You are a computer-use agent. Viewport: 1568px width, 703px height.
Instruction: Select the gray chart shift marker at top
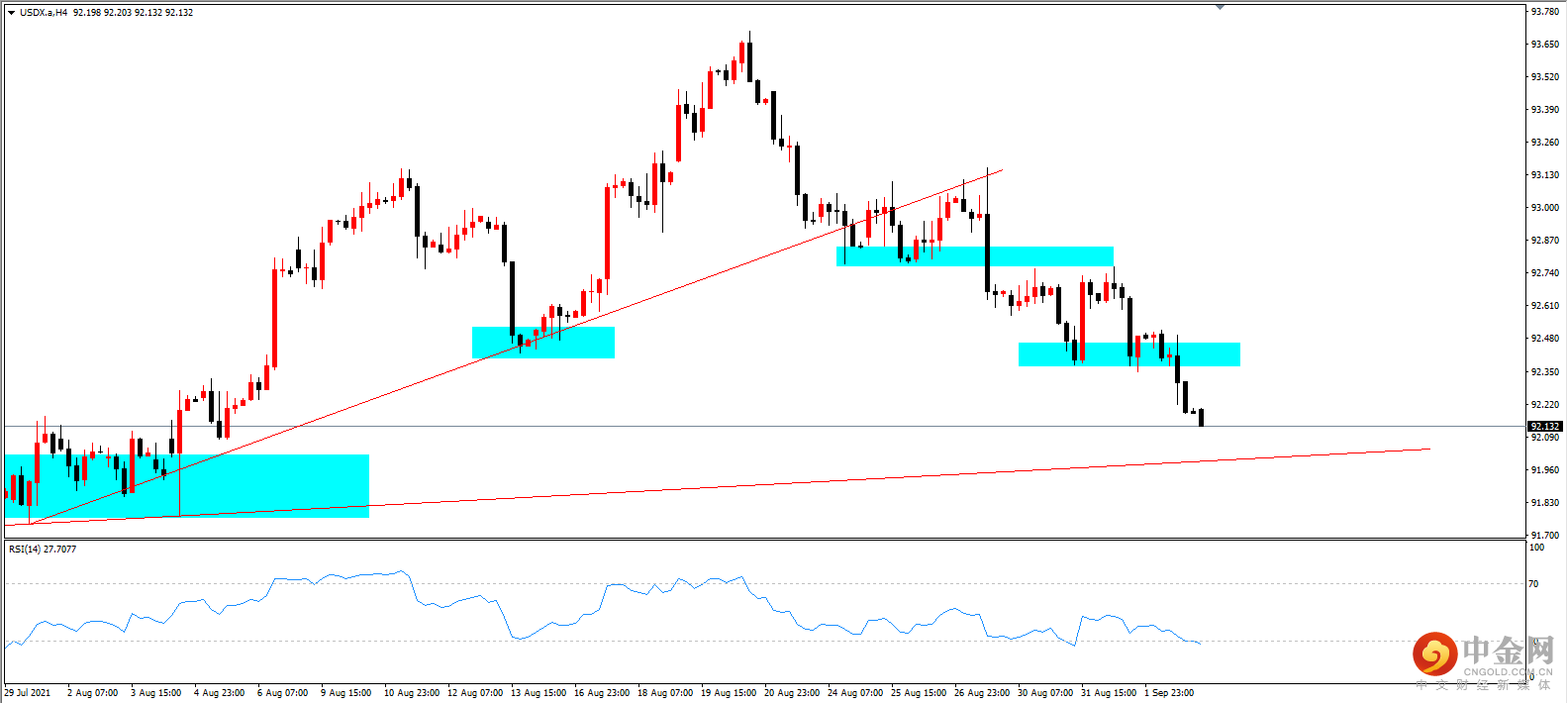[x=1220, y=7]
